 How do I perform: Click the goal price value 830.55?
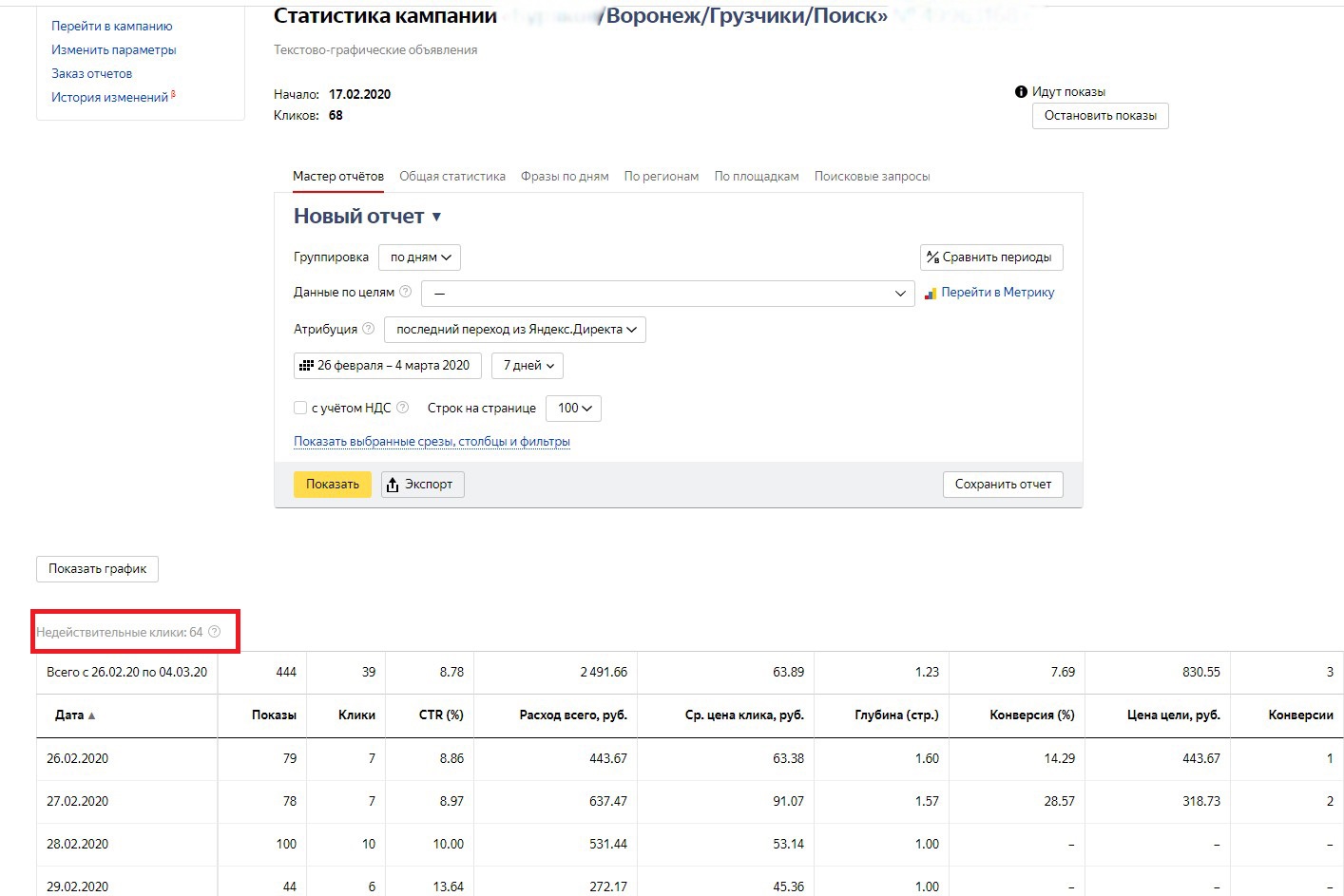pos(1201,673)
